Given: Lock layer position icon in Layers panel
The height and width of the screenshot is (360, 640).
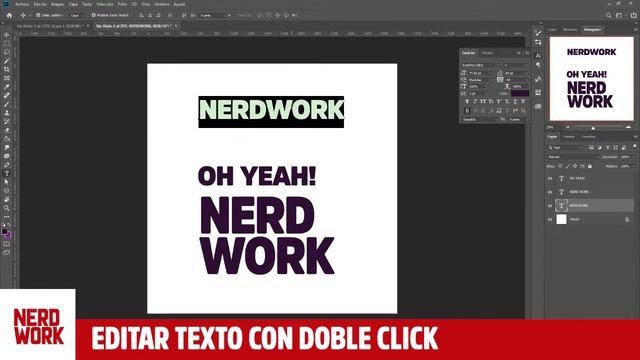Looking at the screenshot, I should (x=575, y=166).
